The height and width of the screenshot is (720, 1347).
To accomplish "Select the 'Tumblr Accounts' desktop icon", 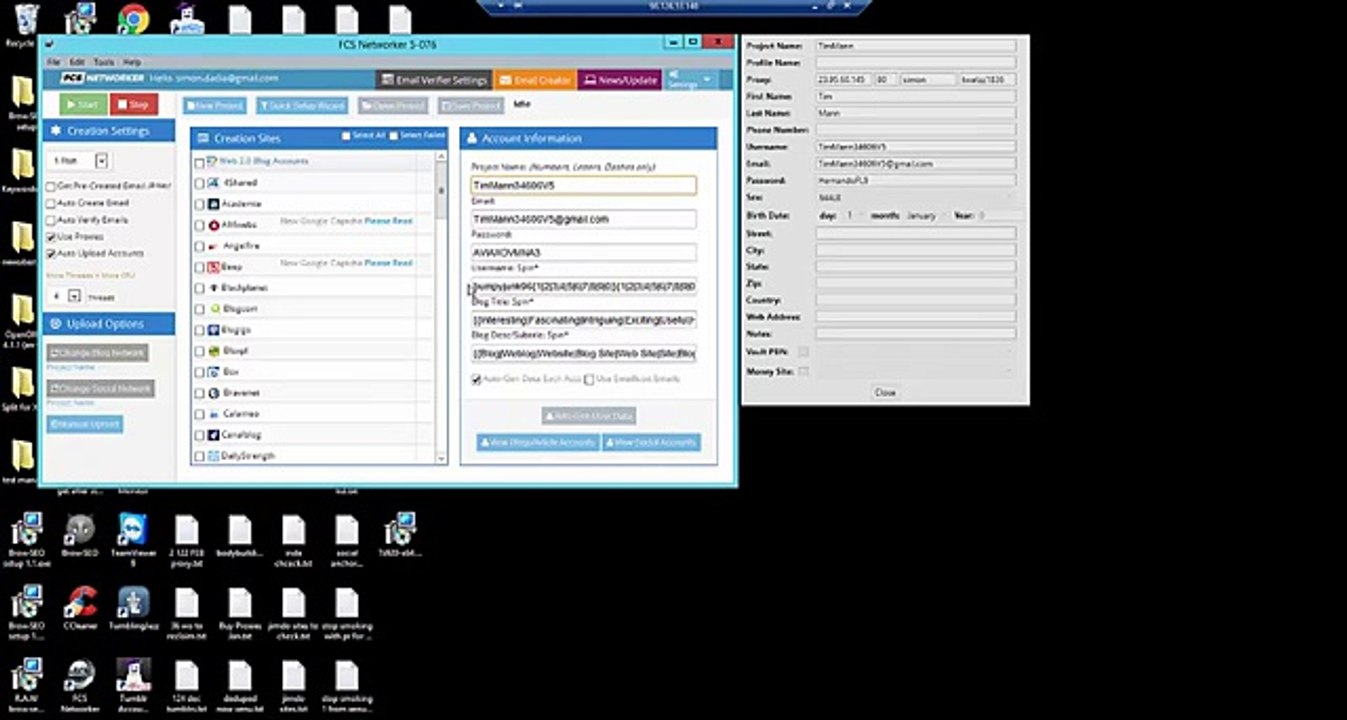I will tap(133, 685).
